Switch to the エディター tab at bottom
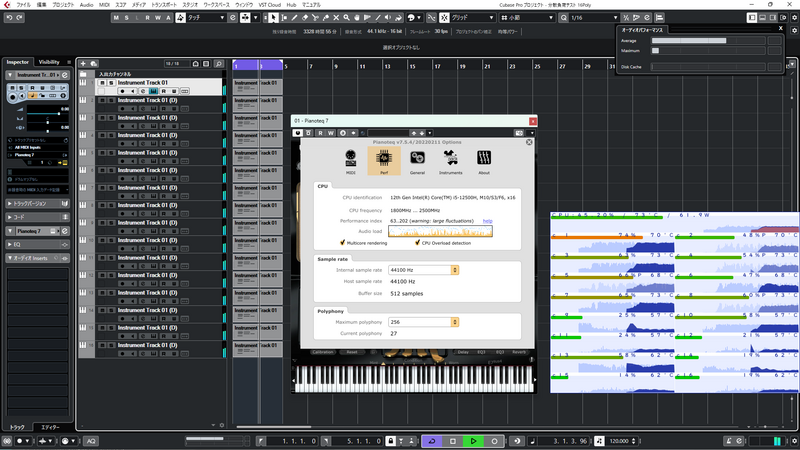Screen dimensions: 800x450 (50, 427)
